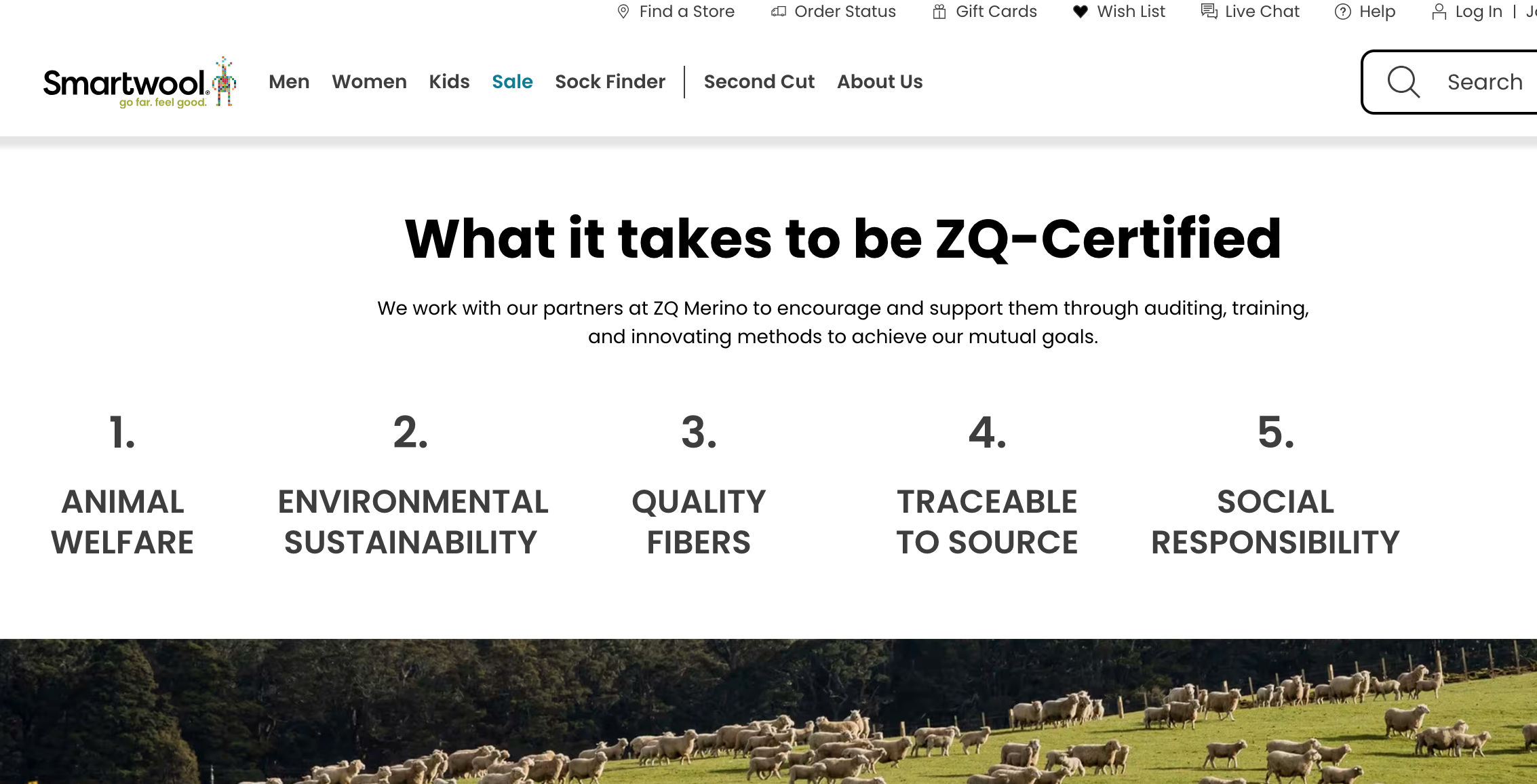The width and height of the screenshot is (1537, 784).
Task: Open the Women menu
Action: click(369, 81)
